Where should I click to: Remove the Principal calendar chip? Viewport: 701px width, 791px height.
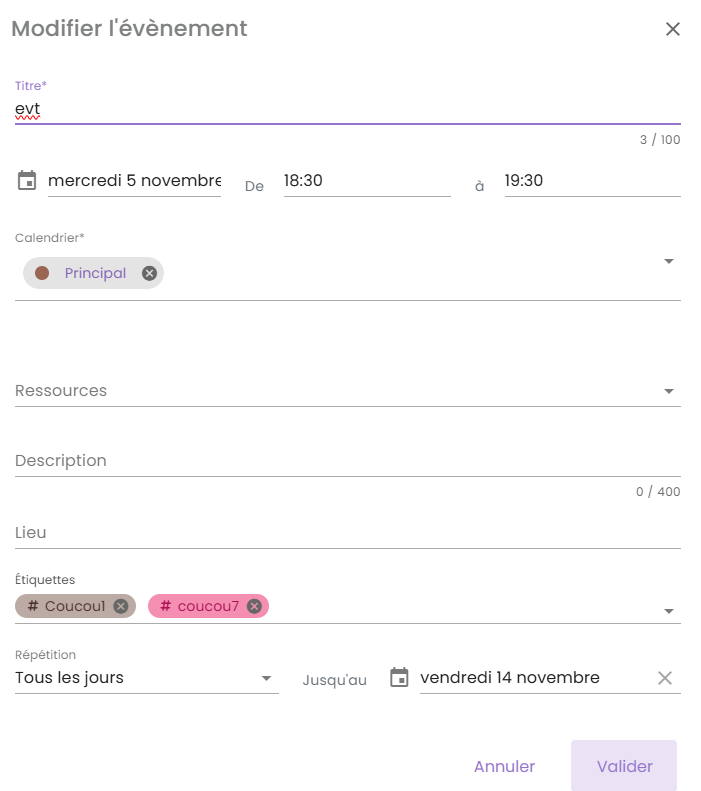click(149, 273)
